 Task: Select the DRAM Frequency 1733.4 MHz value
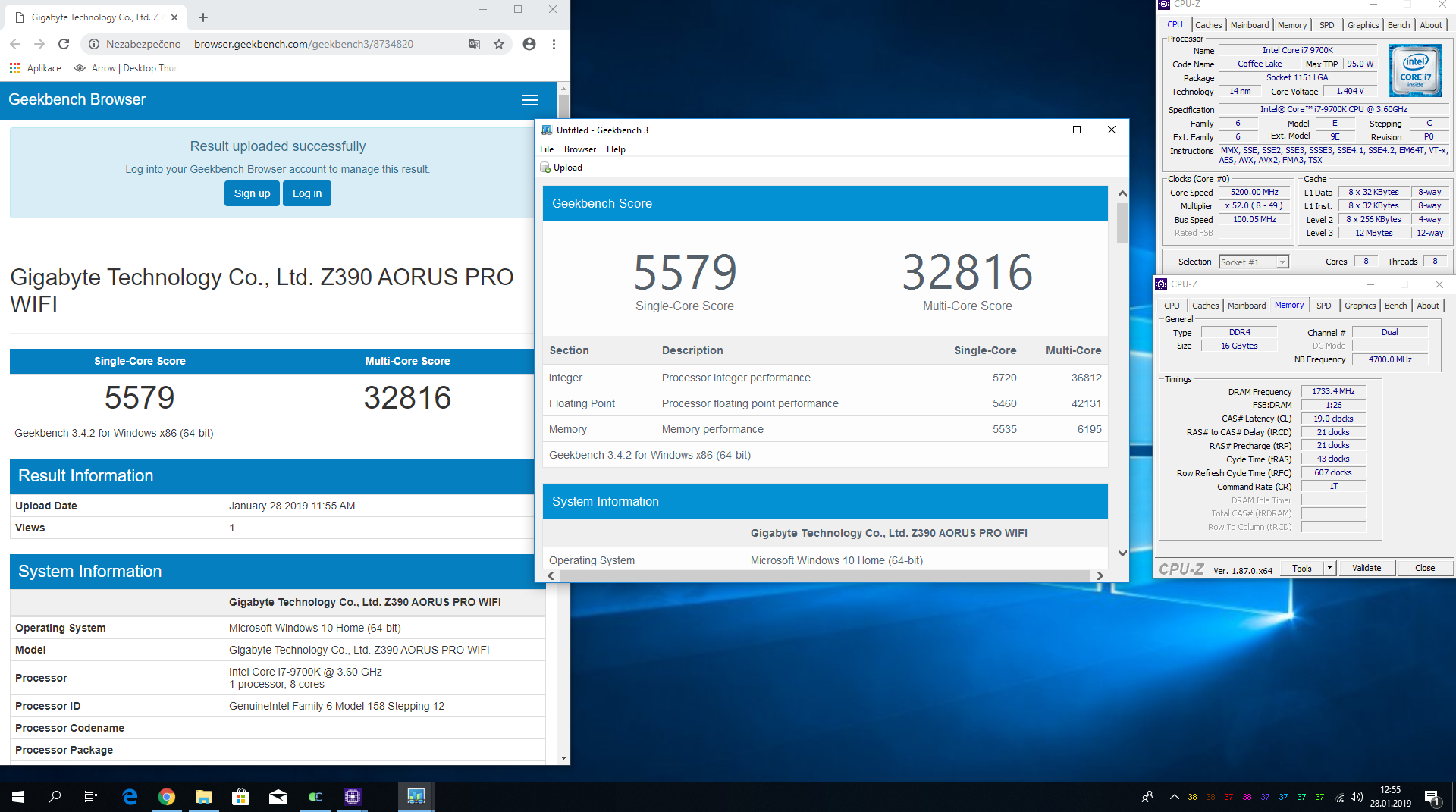1333,391
